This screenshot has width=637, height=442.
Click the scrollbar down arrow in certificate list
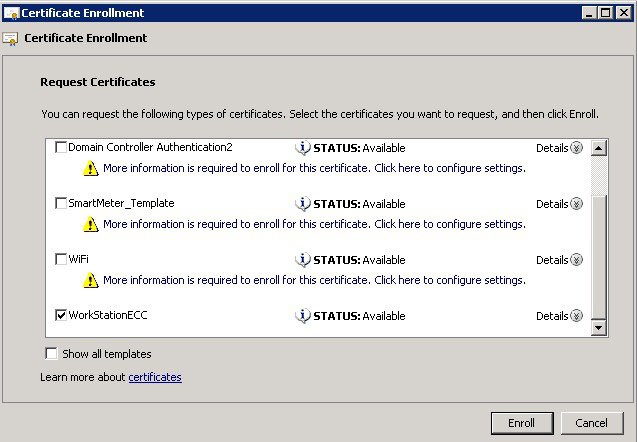pos(599,327)
